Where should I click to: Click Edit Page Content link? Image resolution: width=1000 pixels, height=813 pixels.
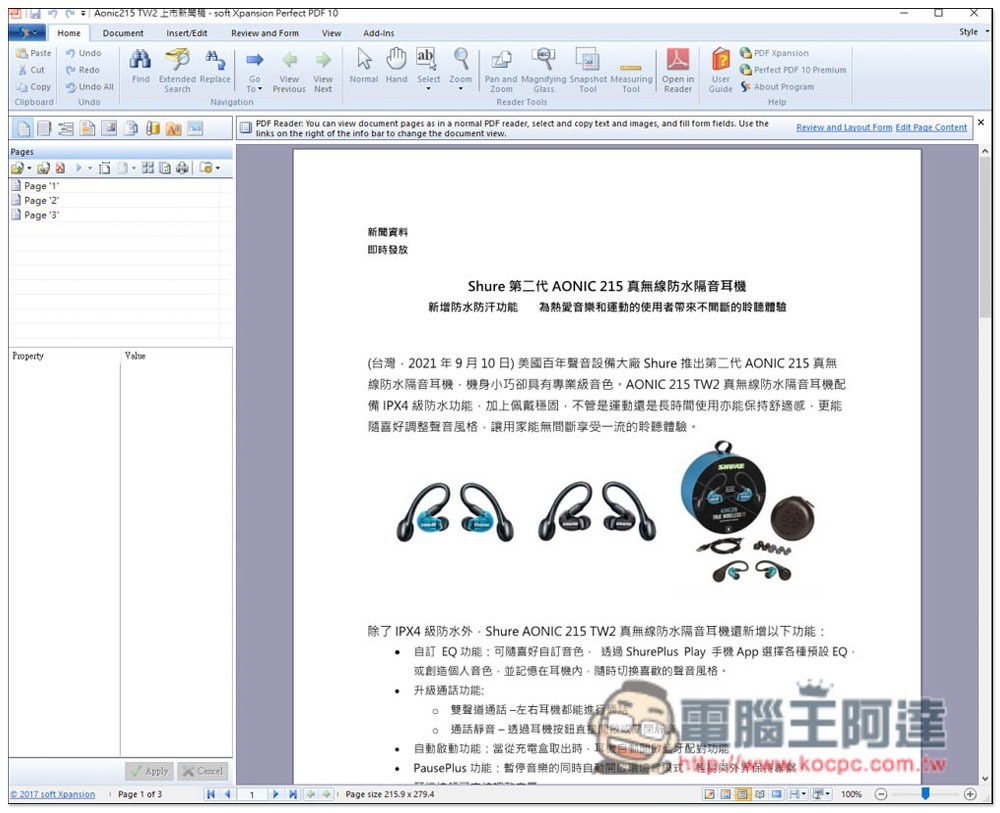tap(931, 128)
